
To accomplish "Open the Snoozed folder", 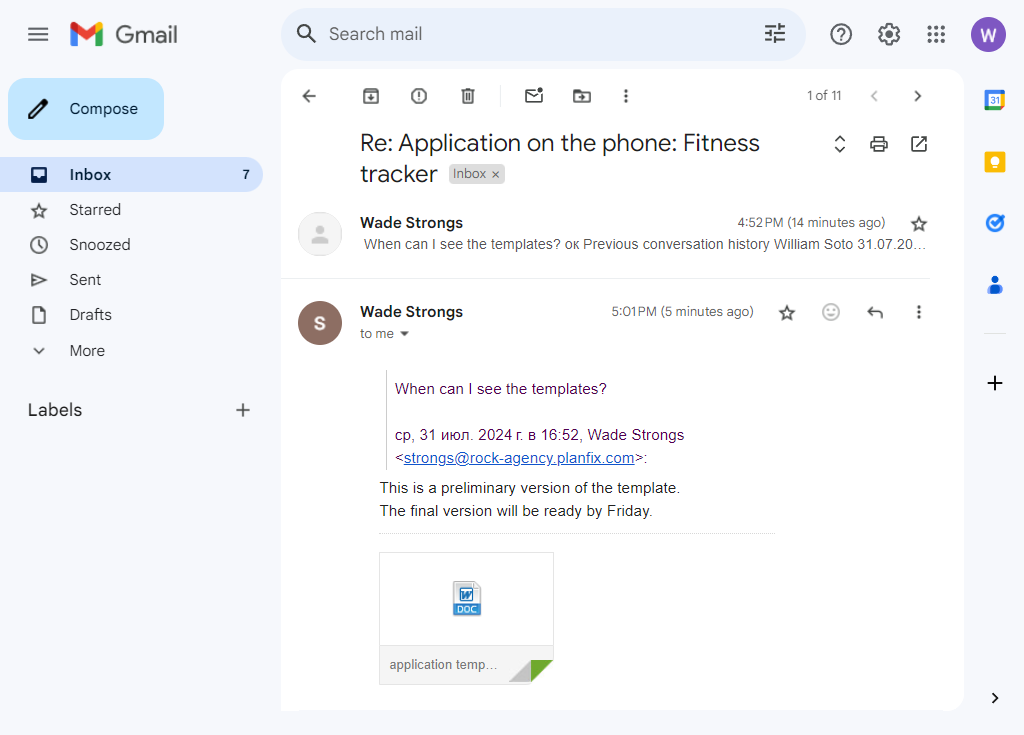I will tap(131, 244).
